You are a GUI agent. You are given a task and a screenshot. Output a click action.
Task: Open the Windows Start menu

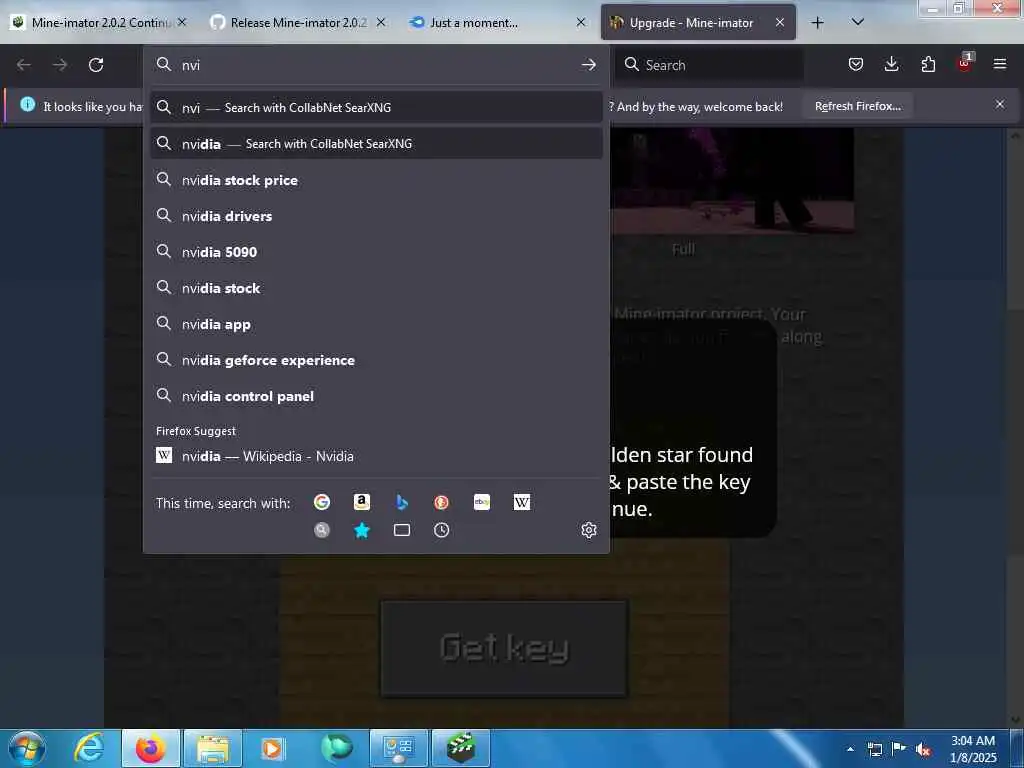[x=27, y=748]
